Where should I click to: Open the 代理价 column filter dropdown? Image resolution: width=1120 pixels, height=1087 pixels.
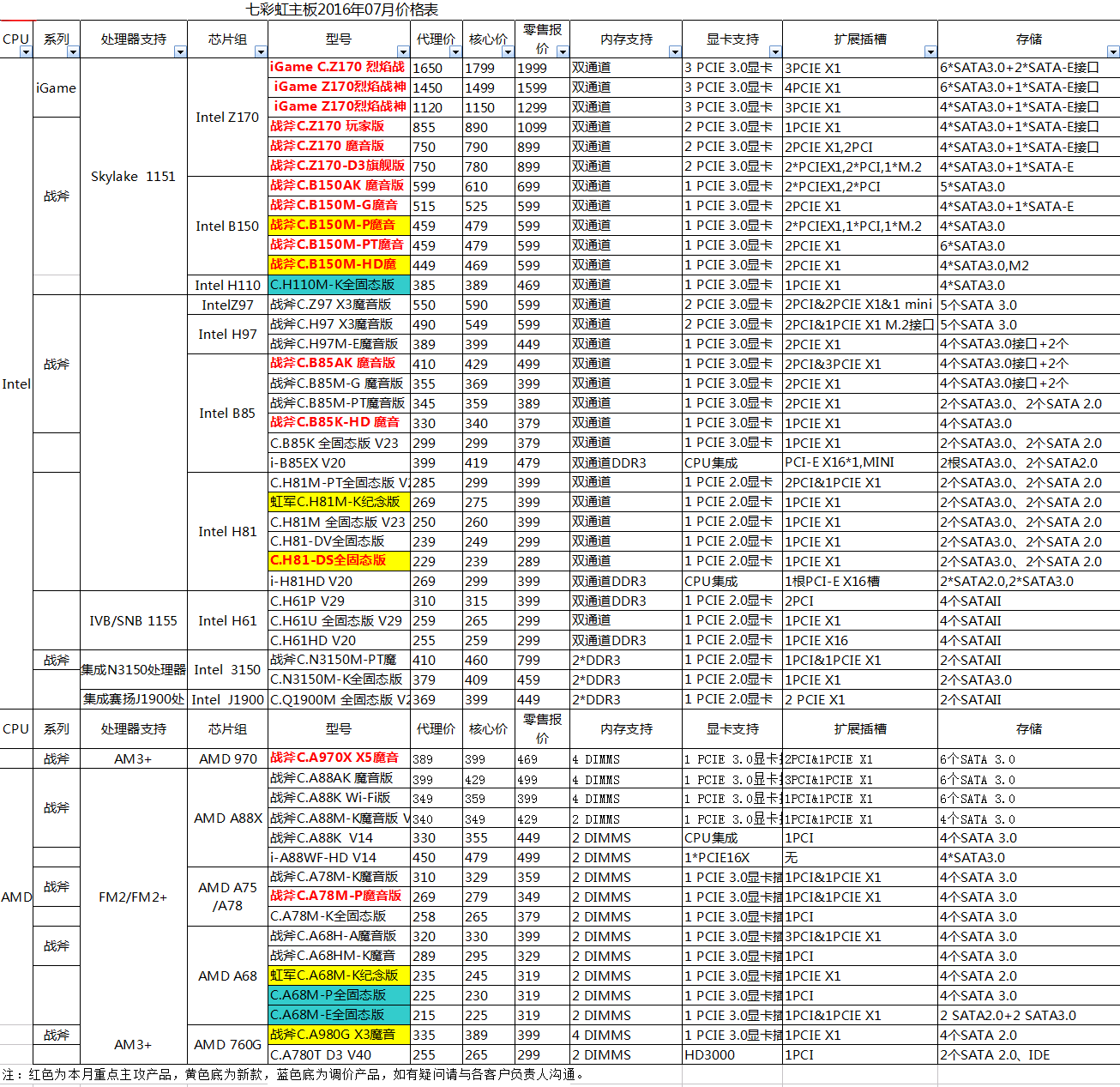pos(455,52)
